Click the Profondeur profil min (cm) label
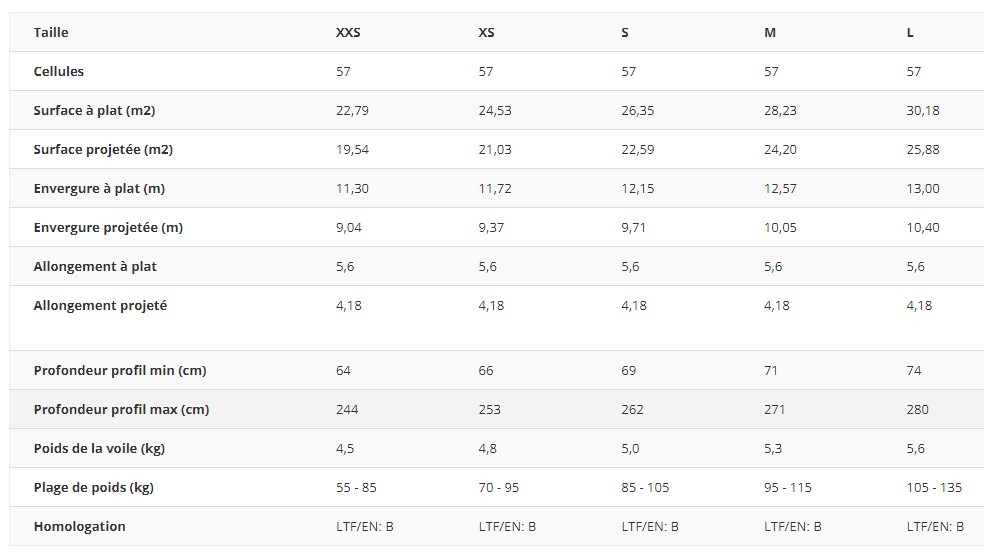 pos(120,371)
